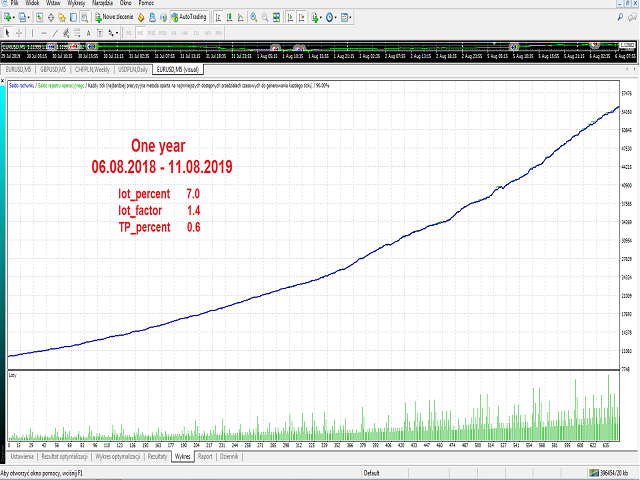Open the Dziennik tab
The image size is (640, 480).
229,456
